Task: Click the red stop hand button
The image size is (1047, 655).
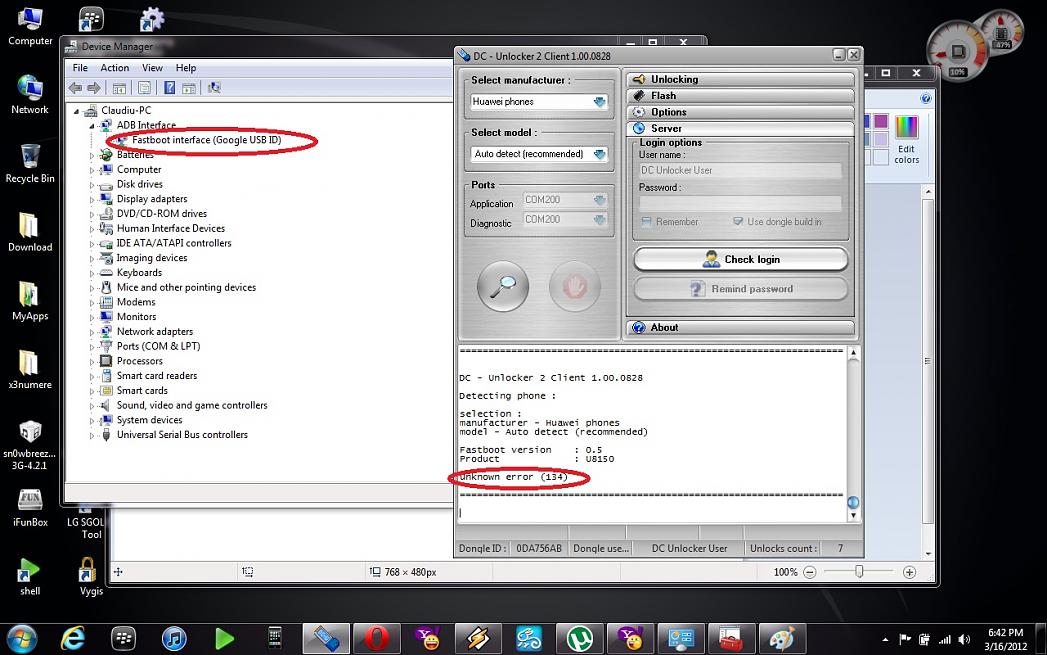Action: [574, 288]
